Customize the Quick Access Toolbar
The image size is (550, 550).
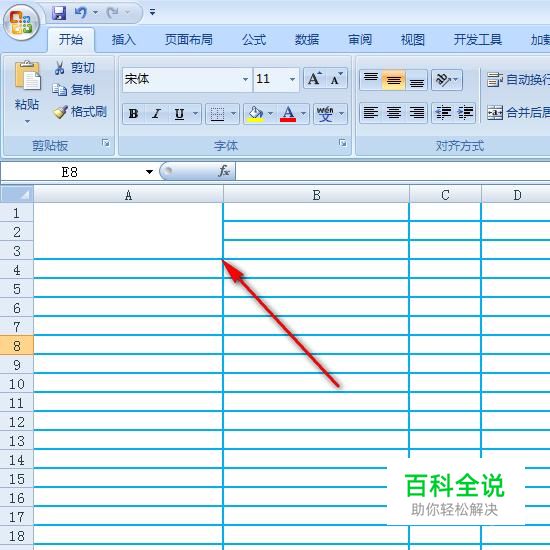152,13
